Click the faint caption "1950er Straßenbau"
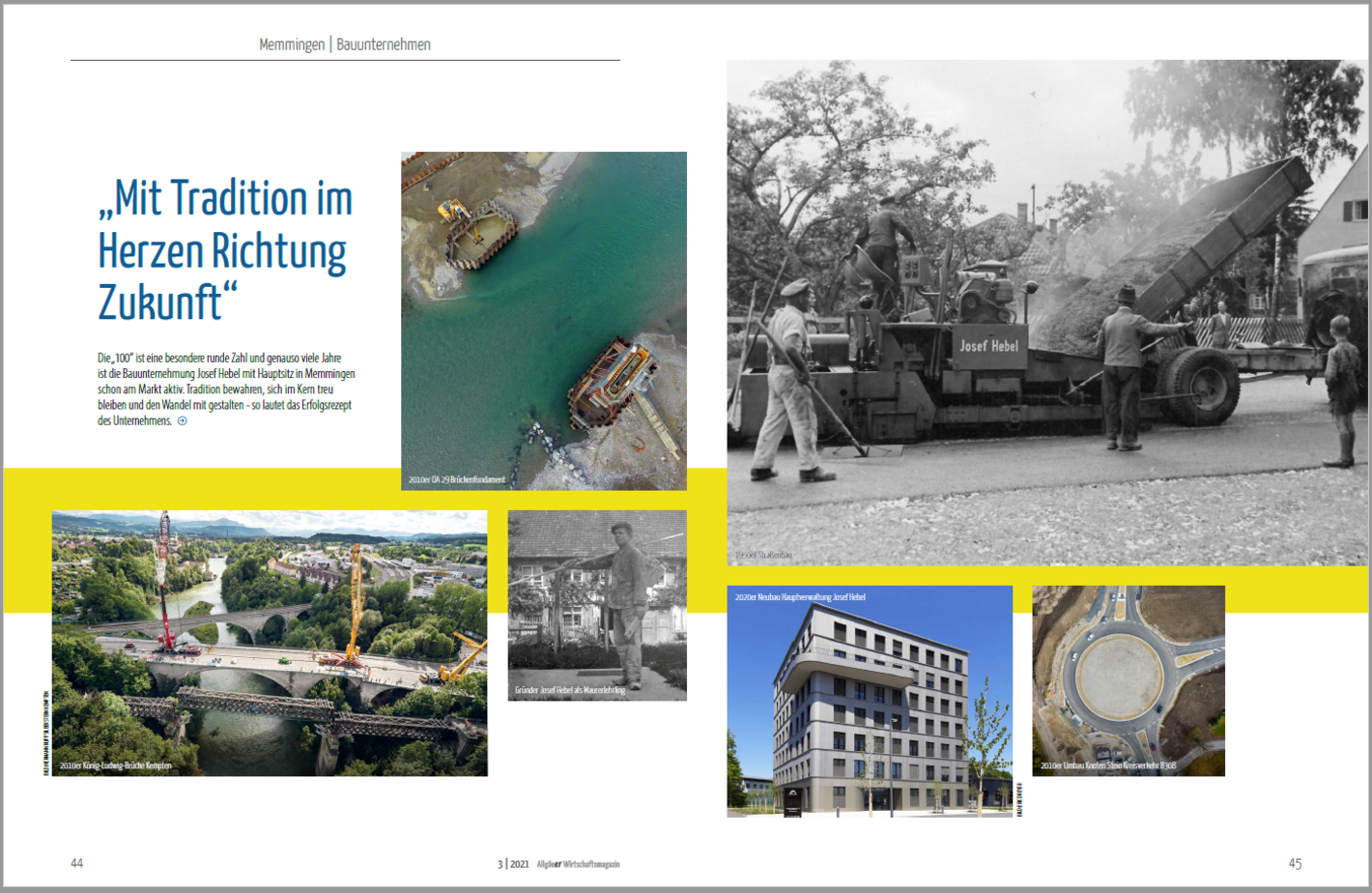1372x893 pixels. (x=763, y=555)
